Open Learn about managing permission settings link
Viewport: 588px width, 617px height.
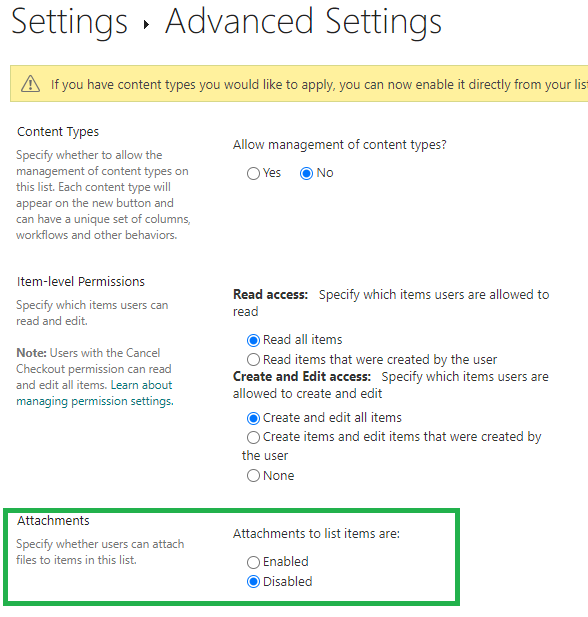(x=94, y=393)
